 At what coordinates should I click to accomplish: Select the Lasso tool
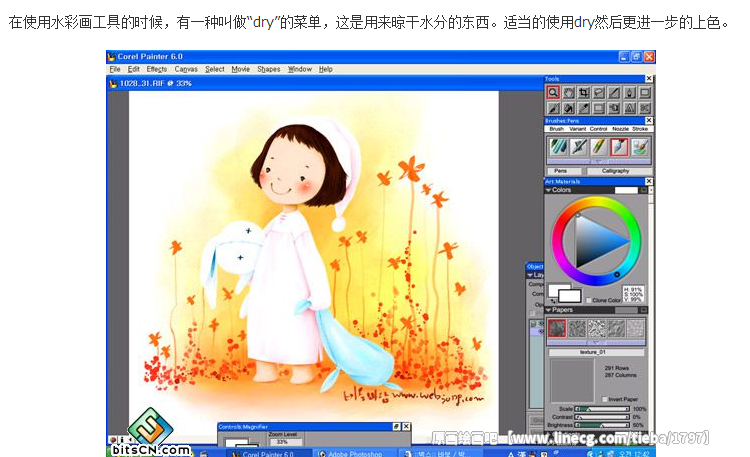click(x=599, y=93)
